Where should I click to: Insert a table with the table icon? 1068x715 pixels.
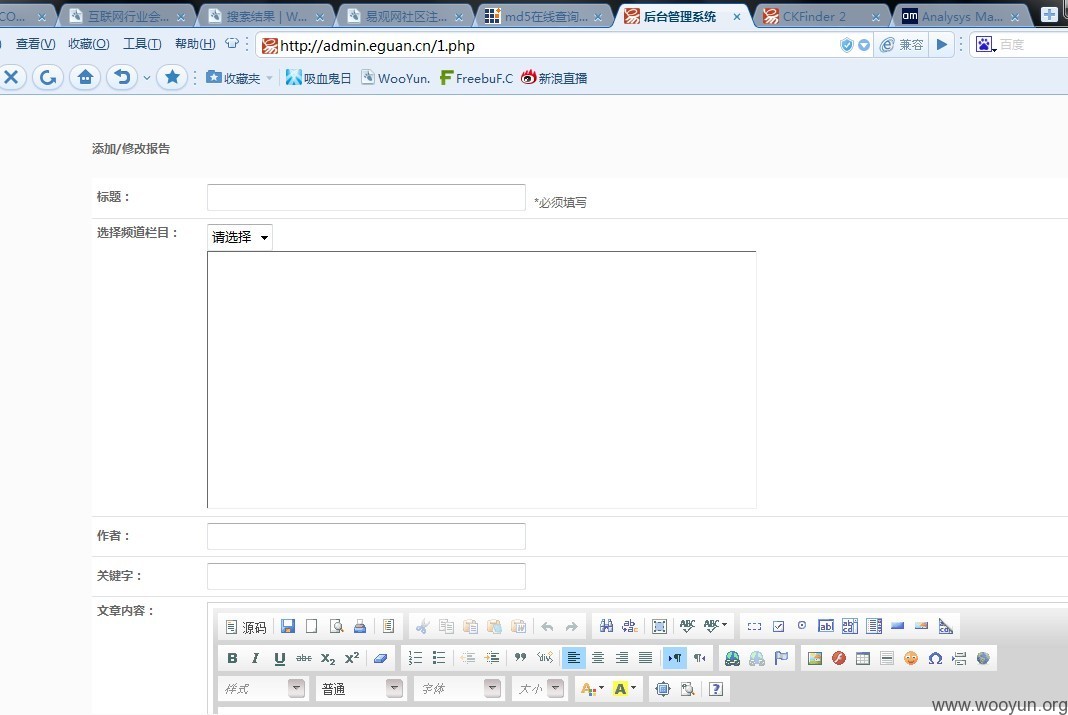pyautogui.click(x=862, y=658)
